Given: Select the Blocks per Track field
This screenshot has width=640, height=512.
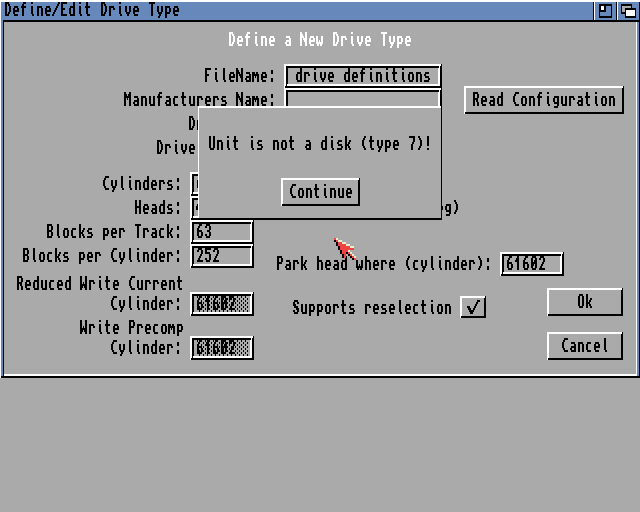Looking at the screenshot, I should pos(221,232).
